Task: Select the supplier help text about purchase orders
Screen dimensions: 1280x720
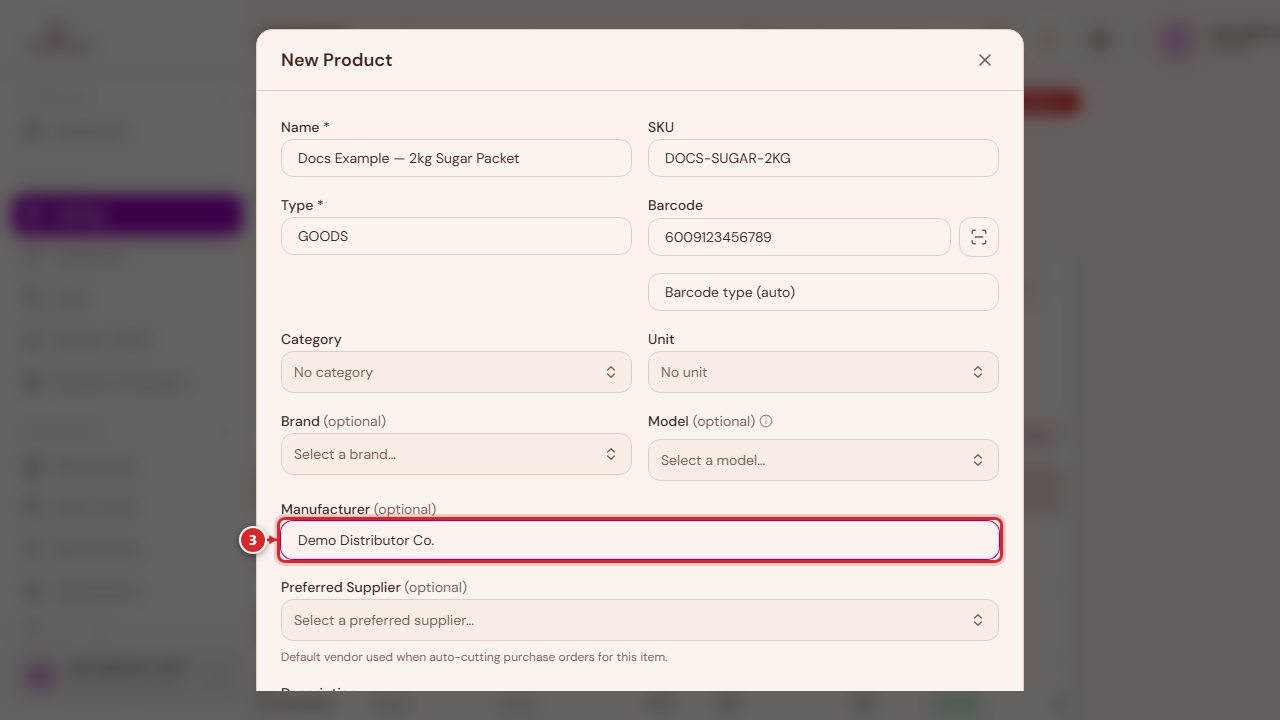Action: tap(474, 657)
